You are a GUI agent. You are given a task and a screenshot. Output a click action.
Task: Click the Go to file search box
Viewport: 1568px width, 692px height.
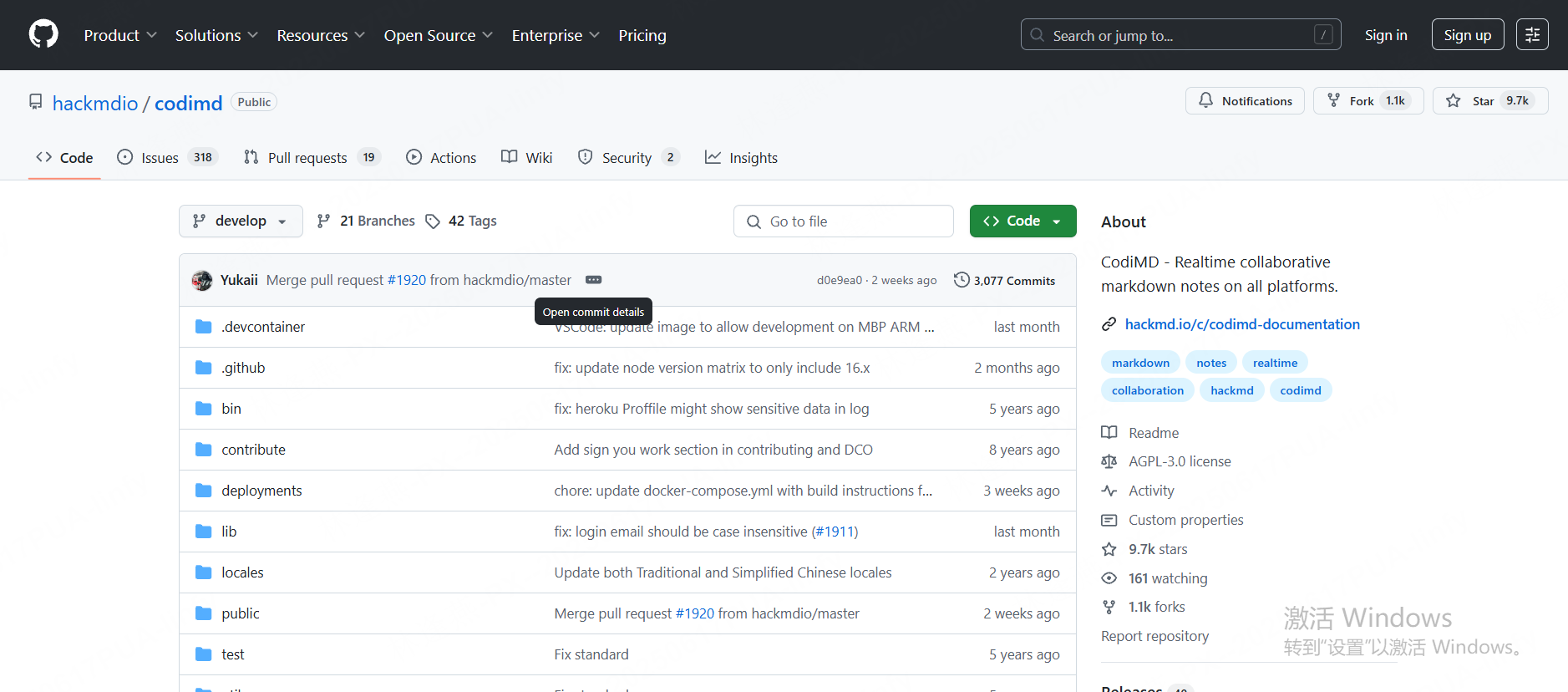(844, 221)
